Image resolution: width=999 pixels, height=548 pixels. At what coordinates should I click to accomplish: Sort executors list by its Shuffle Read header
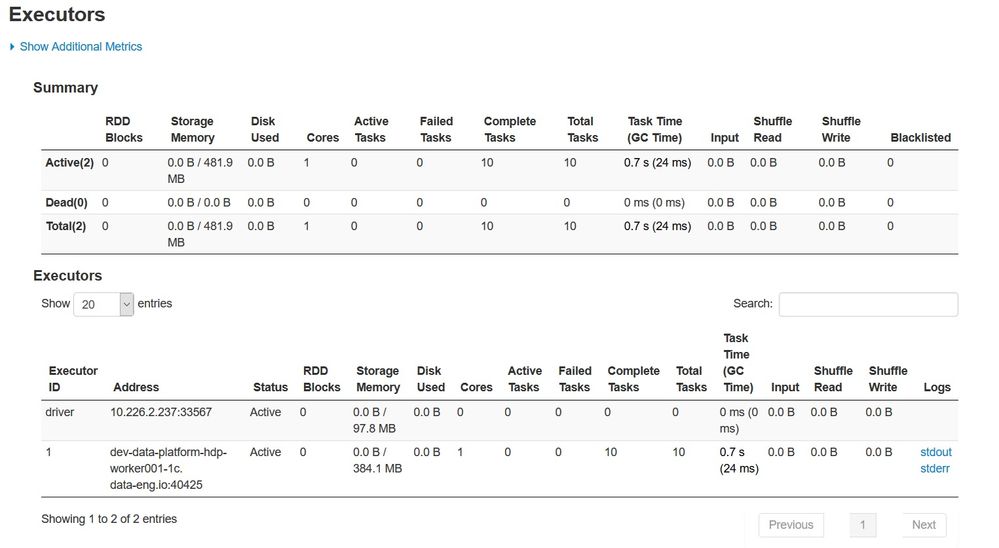[x=833, y=379]
